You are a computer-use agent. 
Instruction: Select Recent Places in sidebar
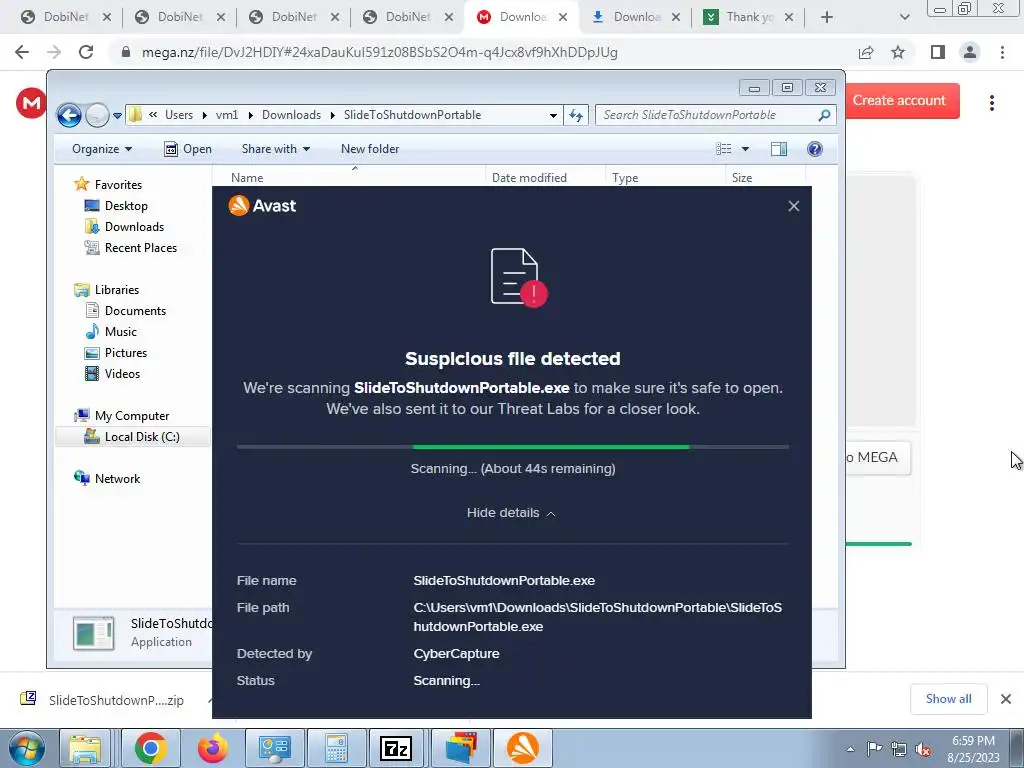140,248
